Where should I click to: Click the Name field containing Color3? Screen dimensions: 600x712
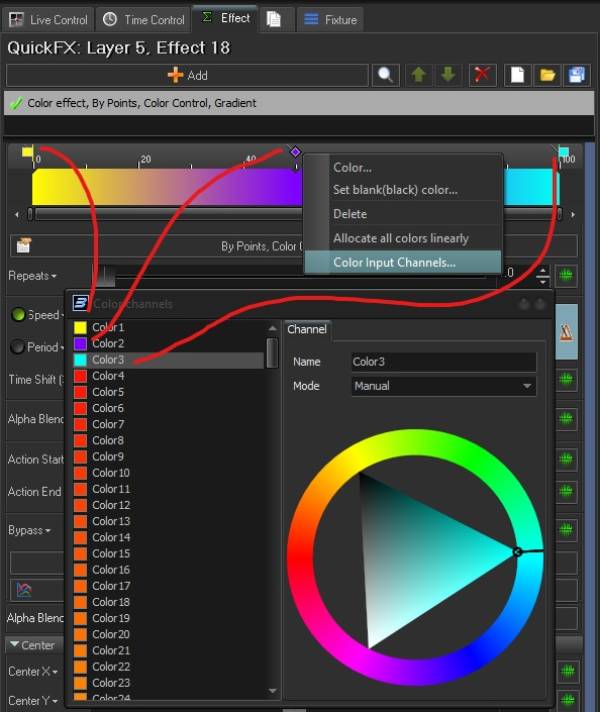pos(443,362)
